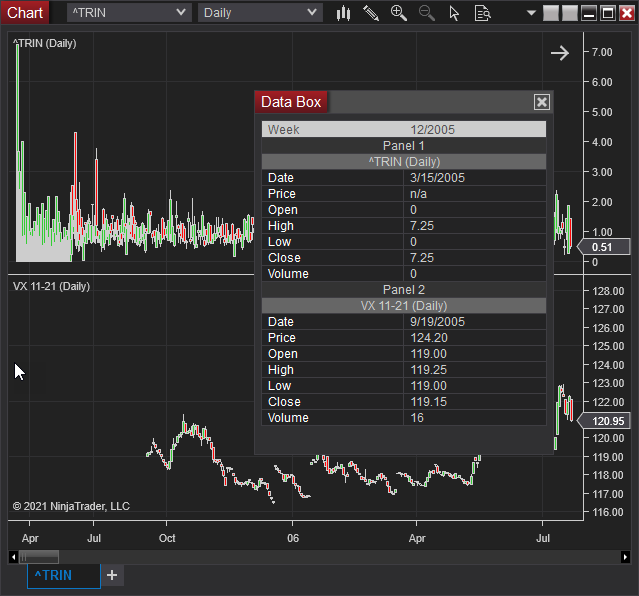Image resolution: width=639 pixels, height=596 pixels.
Task: Click the first gray link button
Action: click(550, 14)
